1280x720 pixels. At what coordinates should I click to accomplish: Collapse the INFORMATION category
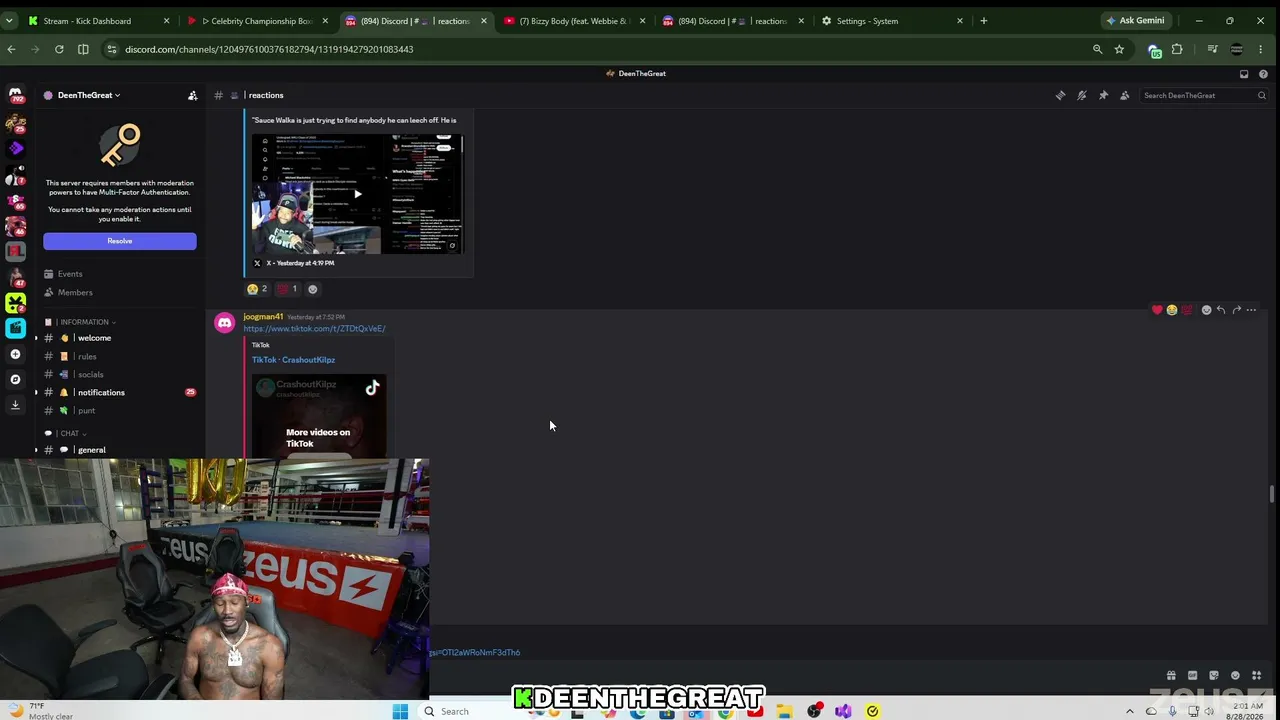(x=85, y=322)
